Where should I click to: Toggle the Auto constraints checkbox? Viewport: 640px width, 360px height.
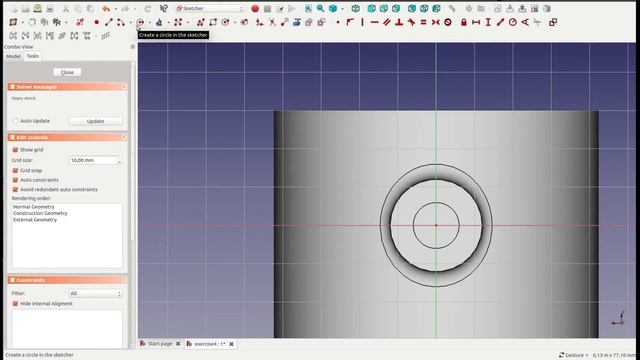[16, 180]
